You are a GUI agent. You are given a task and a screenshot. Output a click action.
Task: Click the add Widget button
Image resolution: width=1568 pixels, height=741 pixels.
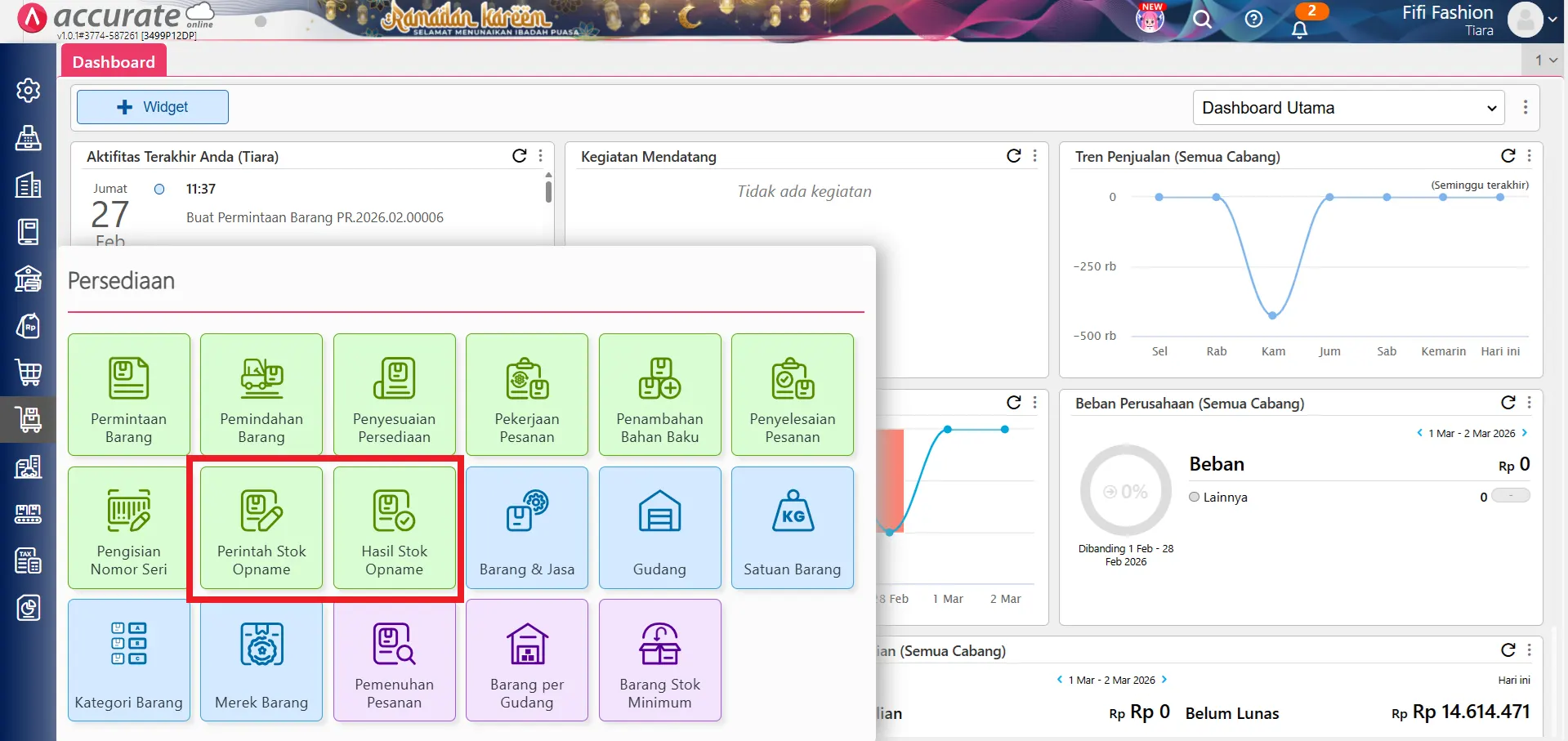point(153,107)
